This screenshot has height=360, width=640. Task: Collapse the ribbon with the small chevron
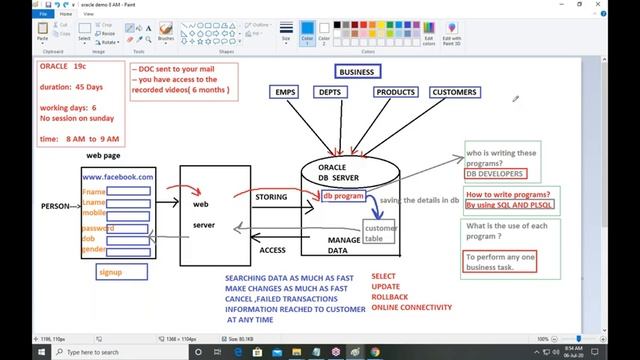pos(595,14)
